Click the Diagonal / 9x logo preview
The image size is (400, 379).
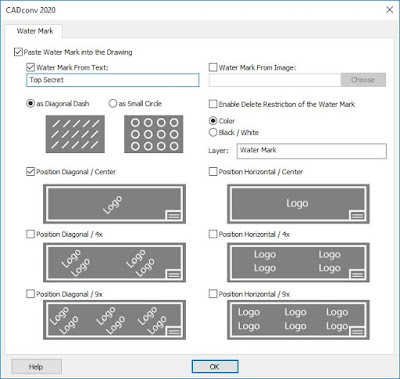[x=114, y=320]
